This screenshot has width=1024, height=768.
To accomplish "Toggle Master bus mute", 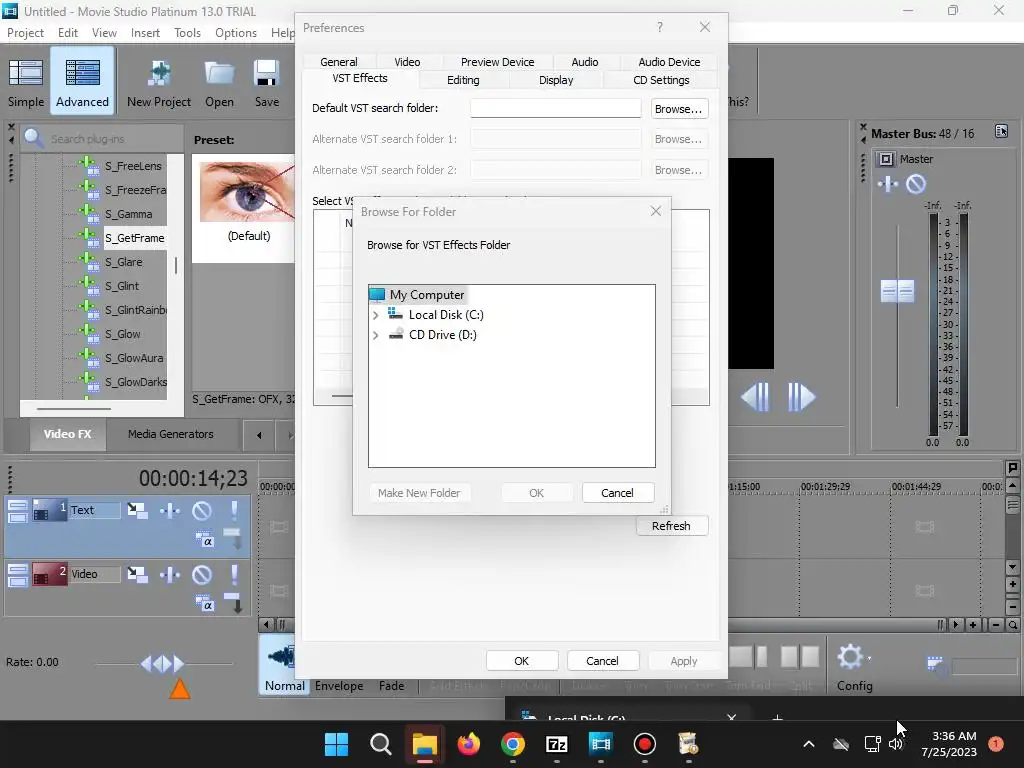I will point(916,184).
